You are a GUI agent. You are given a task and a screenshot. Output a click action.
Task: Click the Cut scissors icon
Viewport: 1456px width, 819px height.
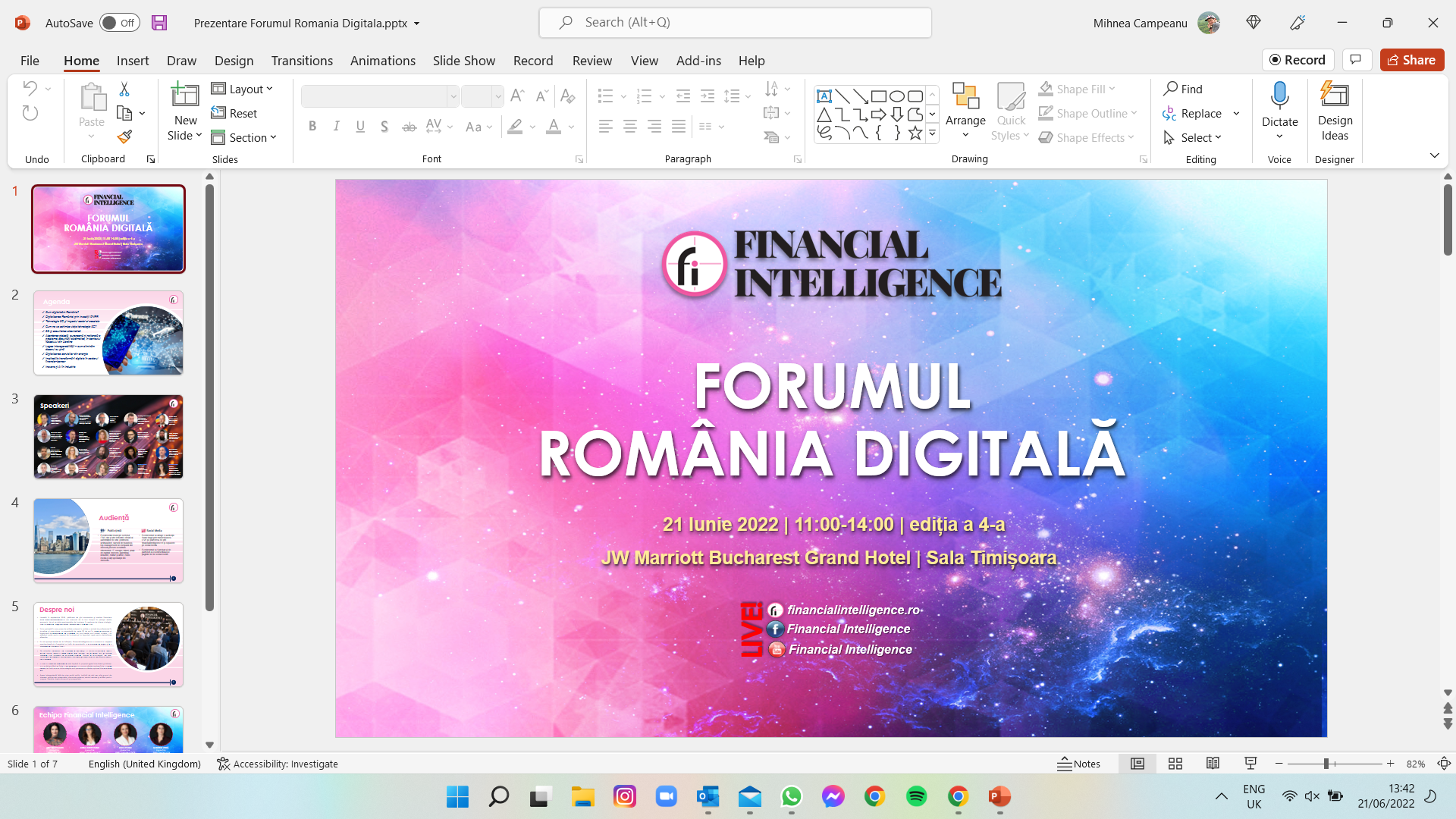(124, 89)
